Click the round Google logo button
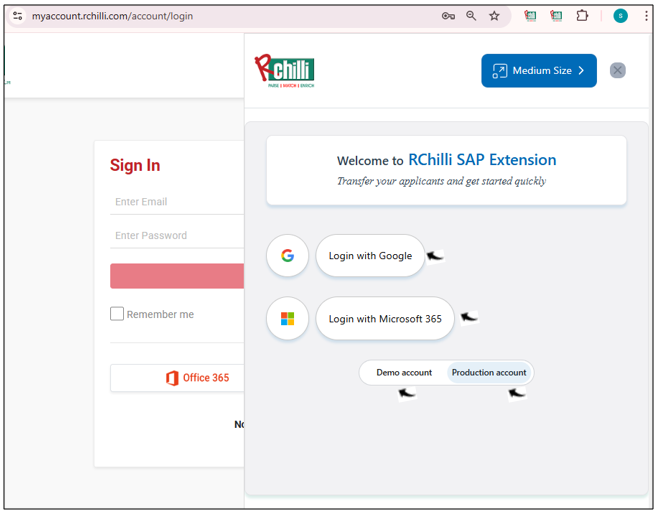 point(287,256)
